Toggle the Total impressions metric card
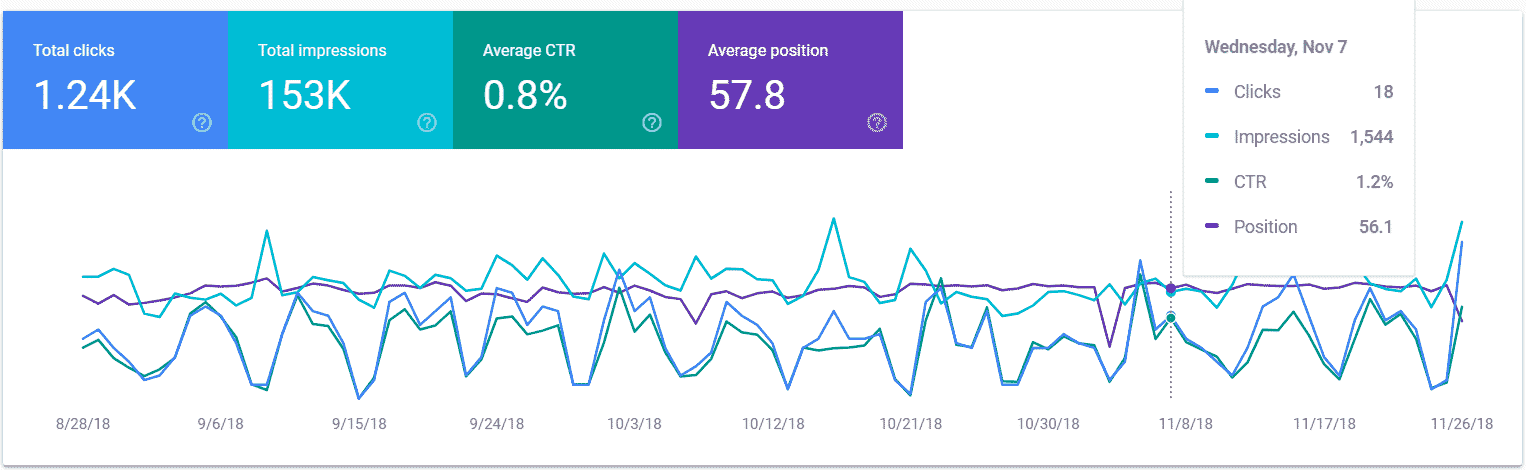Screen dimensions: 1526x470 [340, 80]
